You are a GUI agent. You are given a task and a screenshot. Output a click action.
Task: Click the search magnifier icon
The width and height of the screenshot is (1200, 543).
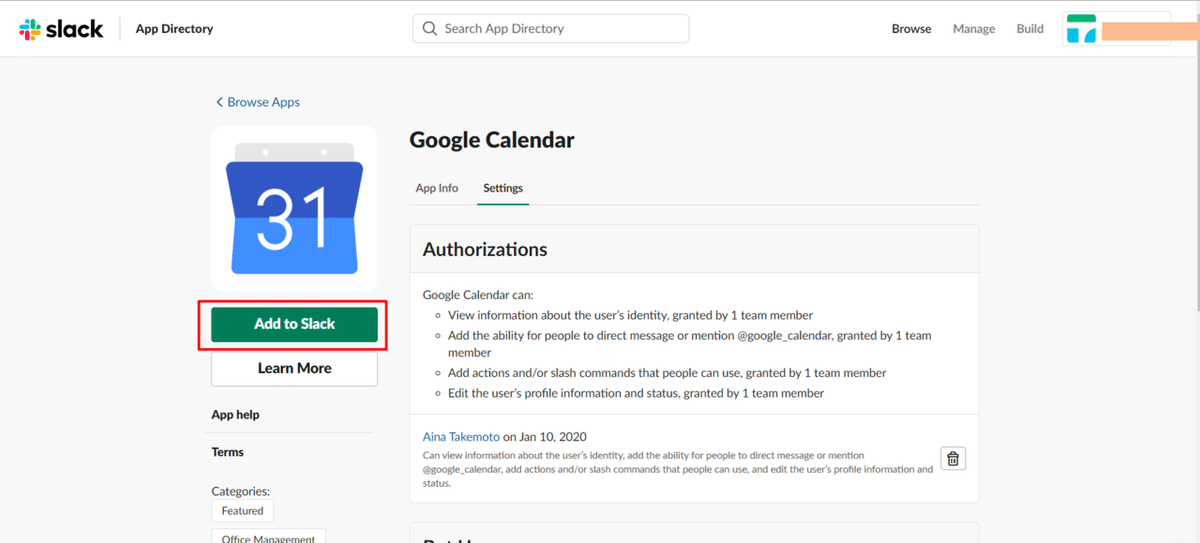tap(430, 29)
